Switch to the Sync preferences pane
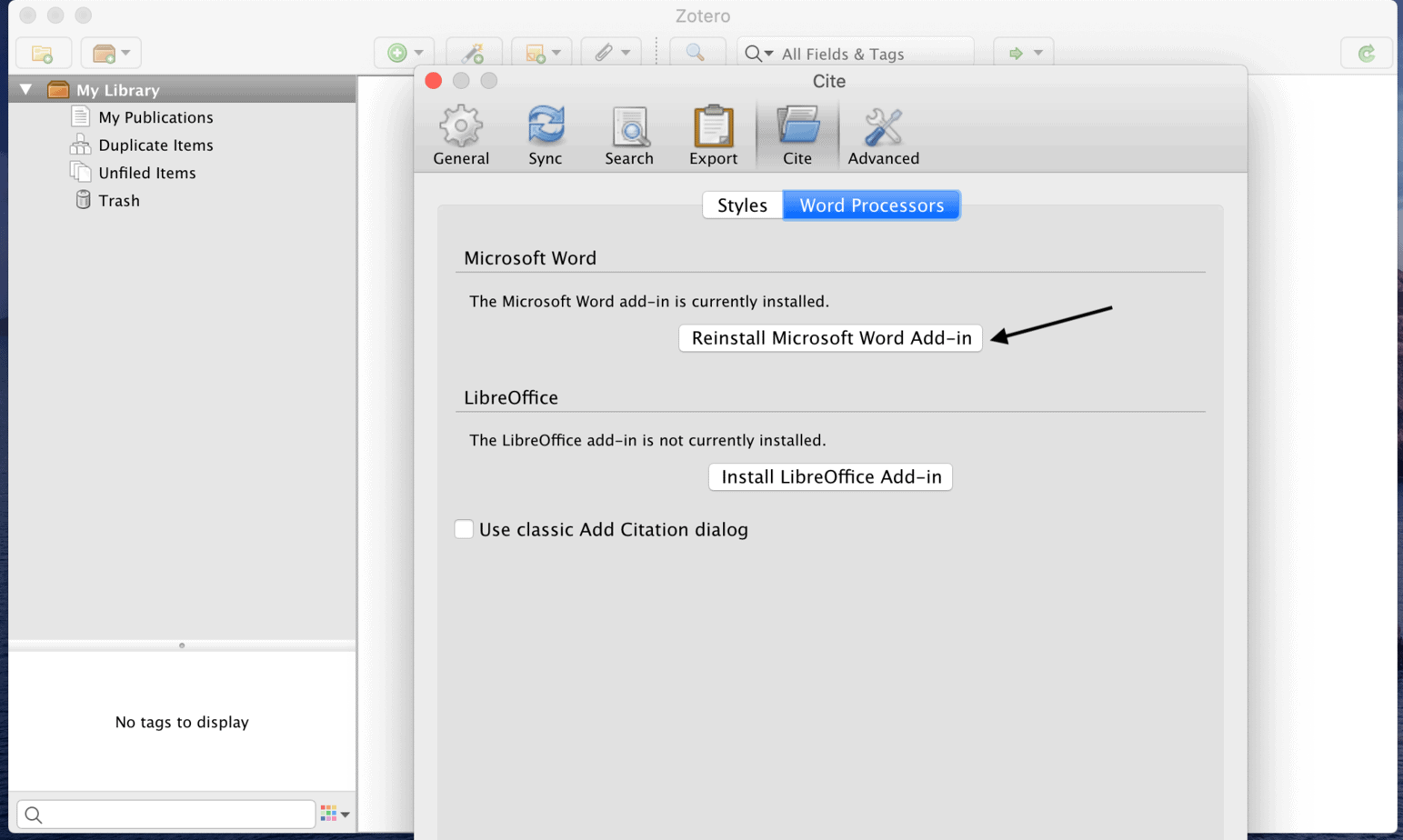Screen dimensions: 1403x840 545,132
